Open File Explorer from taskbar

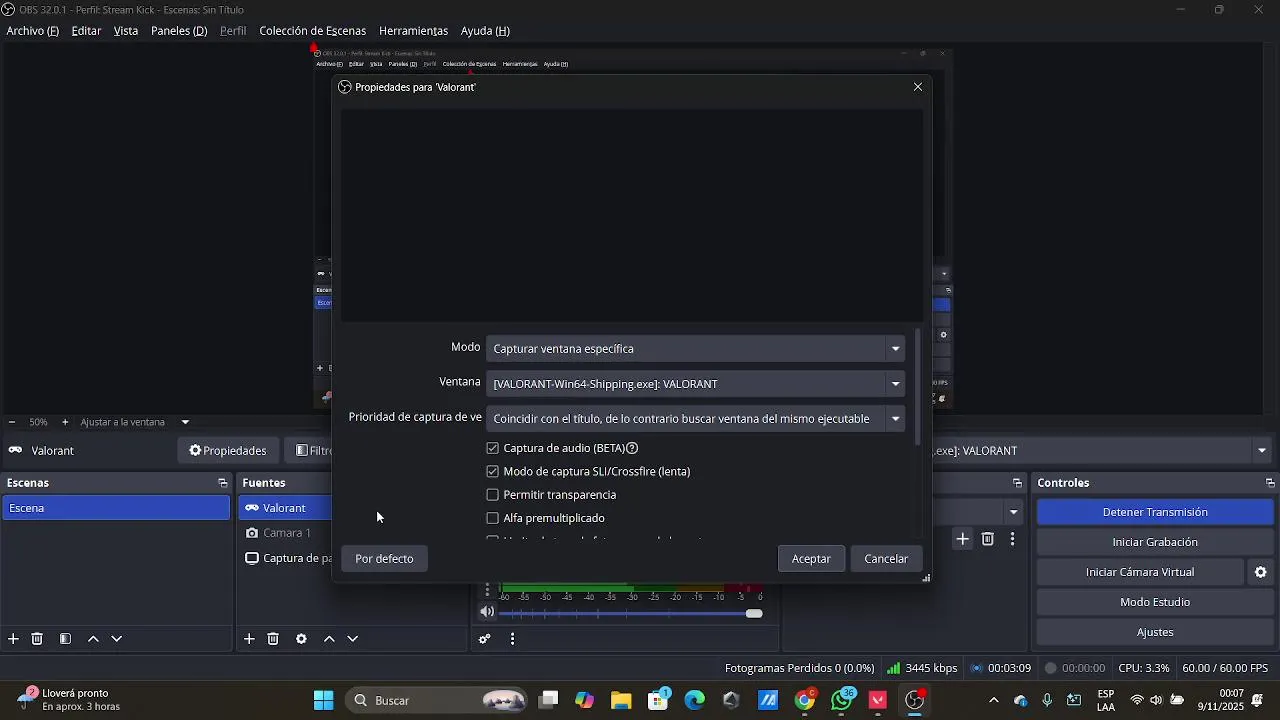(x=621, y=700)
